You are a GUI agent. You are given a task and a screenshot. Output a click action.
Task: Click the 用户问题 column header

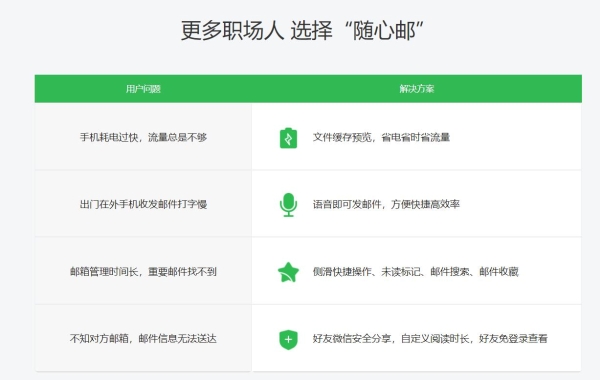143,89
